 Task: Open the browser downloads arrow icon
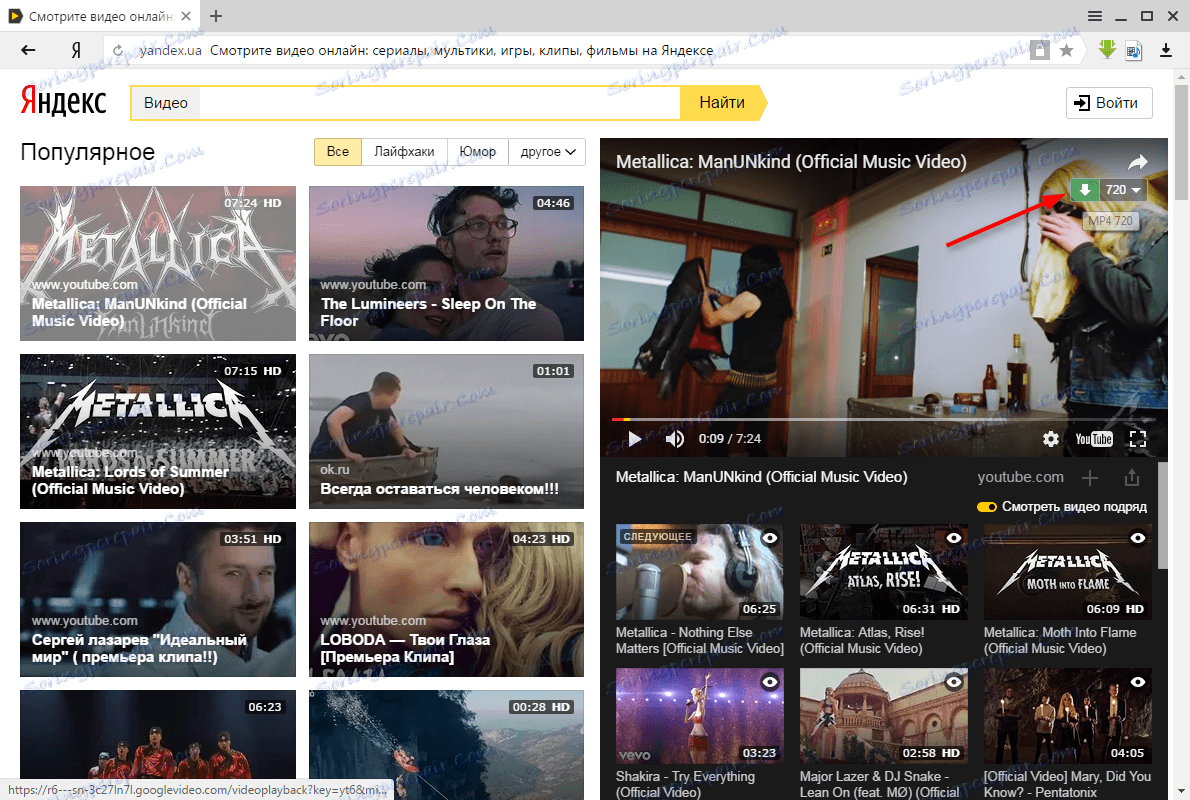[x=1166, y=50]
